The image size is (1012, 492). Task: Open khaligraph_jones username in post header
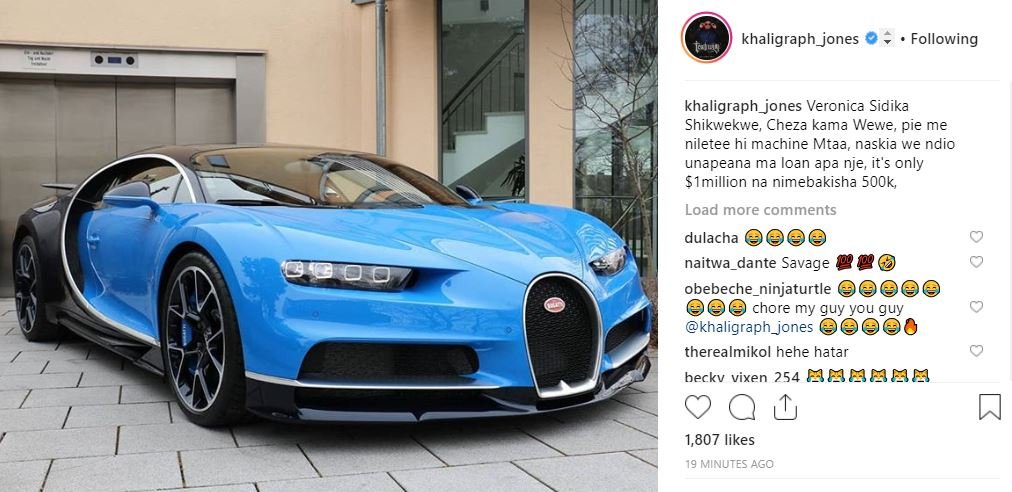click(x=800, y=39)
